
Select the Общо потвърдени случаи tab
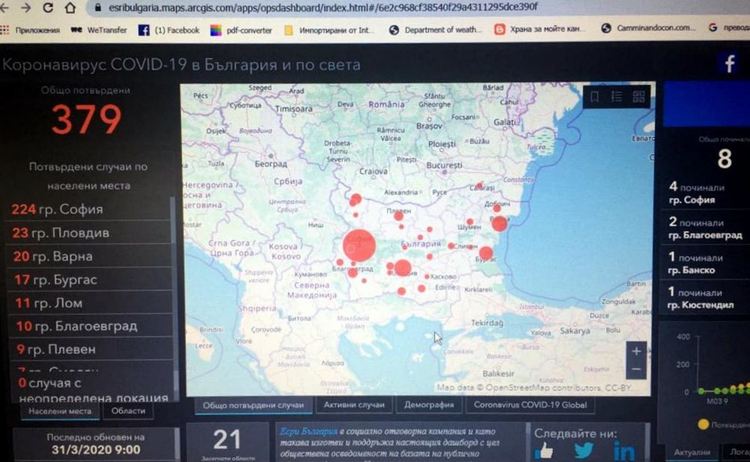coord(253,405)
